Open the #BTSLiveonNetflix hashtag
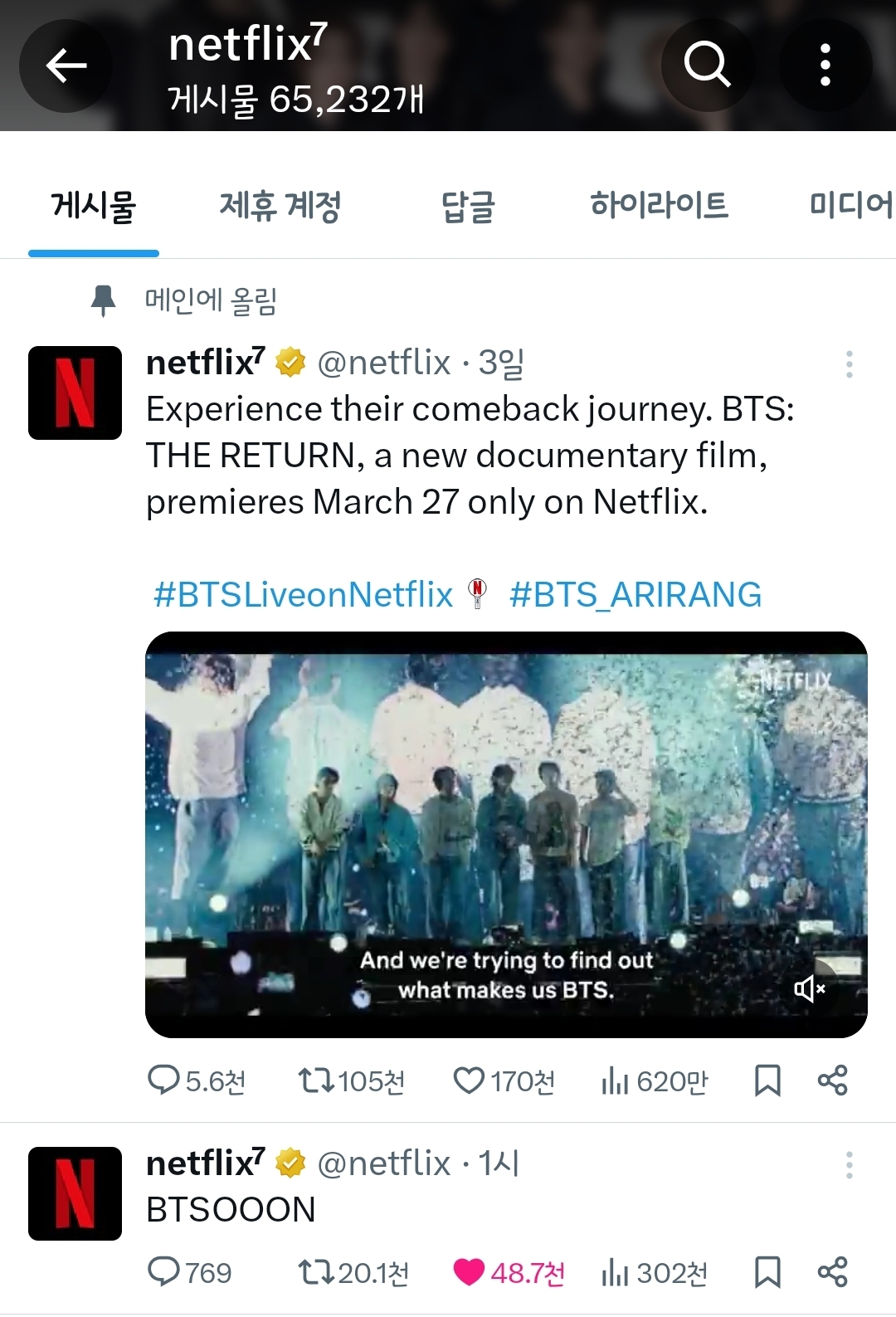Viewport: 896px width, 1317px height. [x=304, y=595]
